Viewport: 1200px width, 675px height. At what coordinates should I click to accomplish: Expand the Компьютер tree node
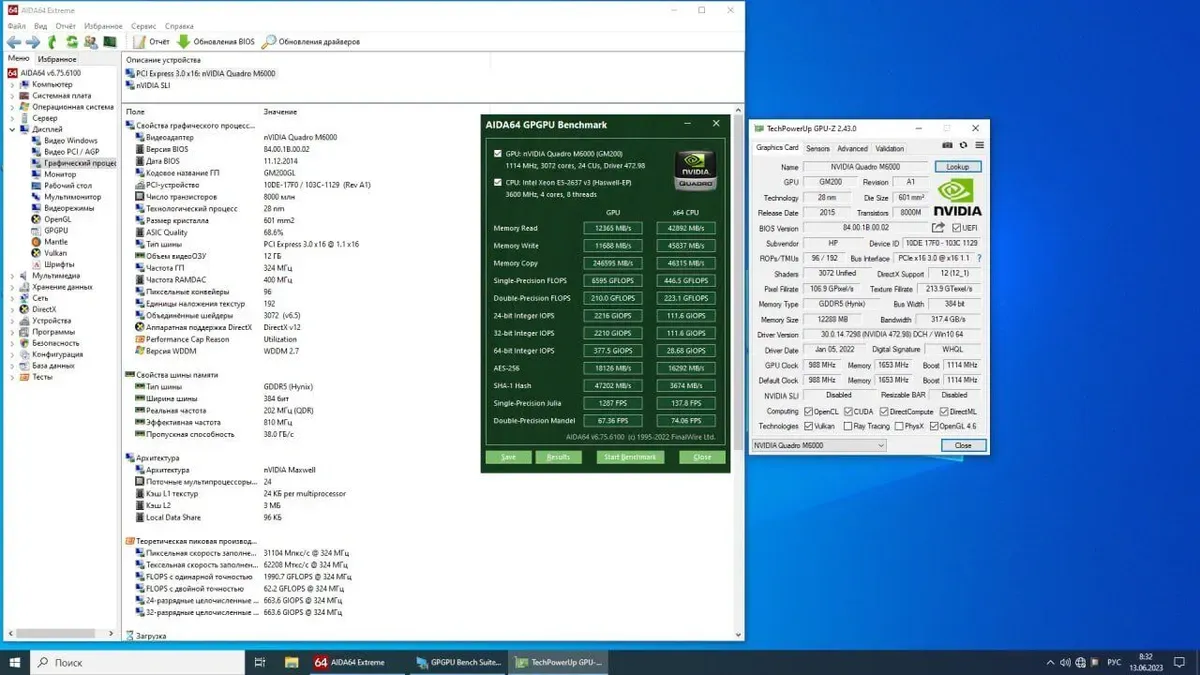click(x=12, y=85)
